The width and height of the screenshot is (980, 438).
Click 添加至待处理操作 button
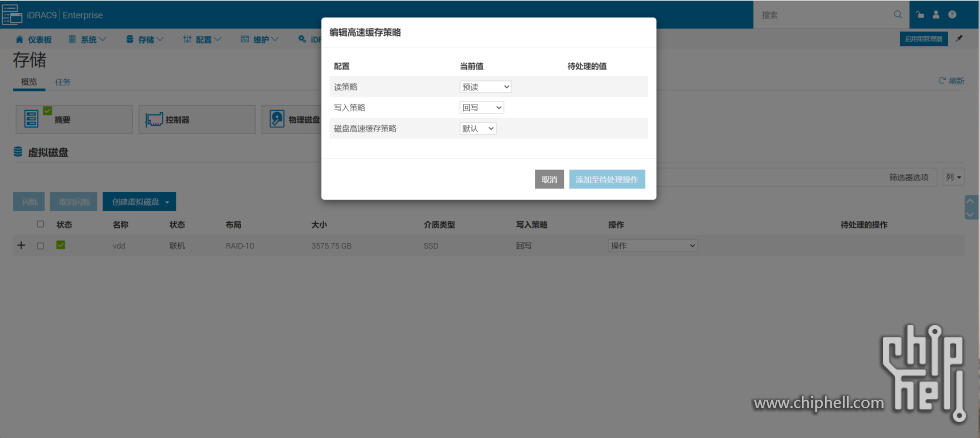(x=607, y=179)
